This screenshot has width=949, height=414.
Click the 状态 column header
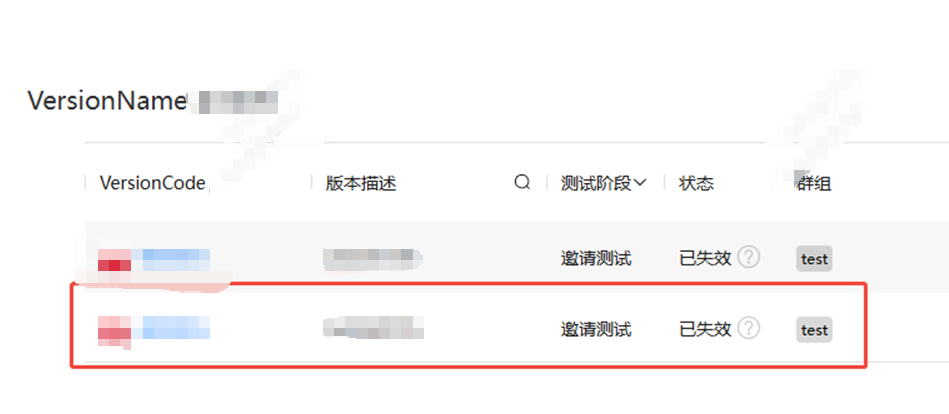(x=696, y=183)
